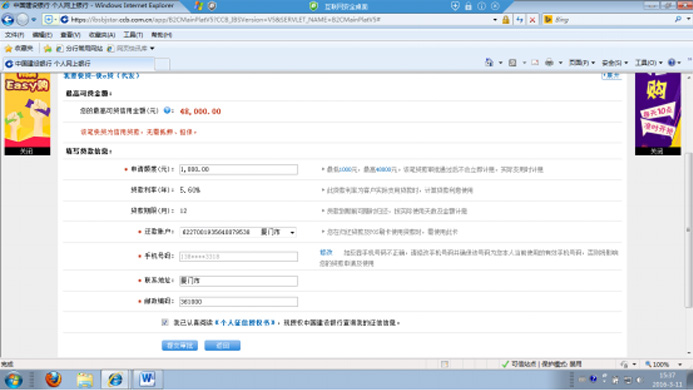Click the red Stop loading X icon

(533, 19)
